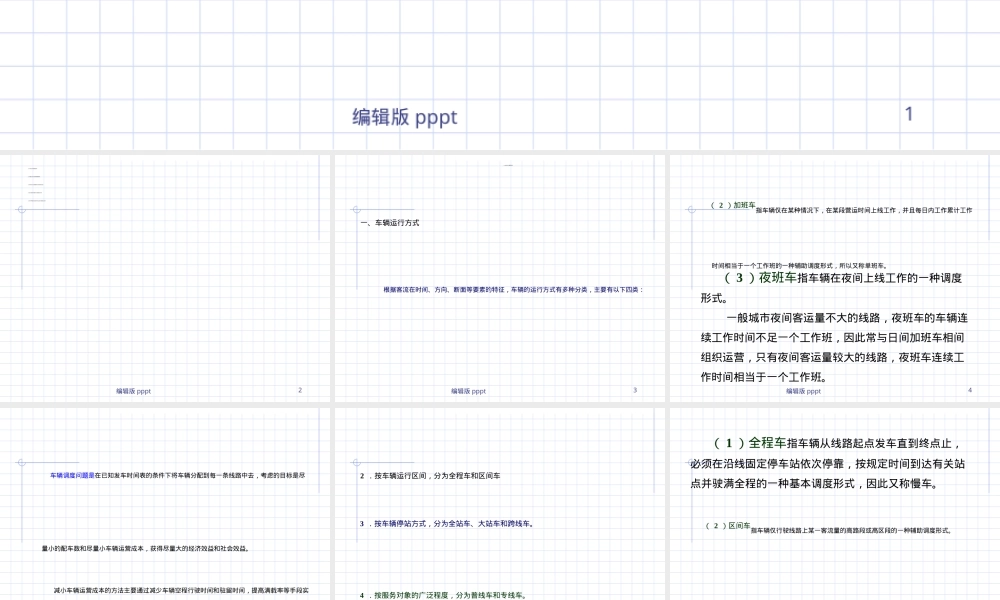The width and height of the screenshot is (1000, 600).
Task: Open the mostly blank slide 2 thumbnail
Action: (x=165, y=278)
